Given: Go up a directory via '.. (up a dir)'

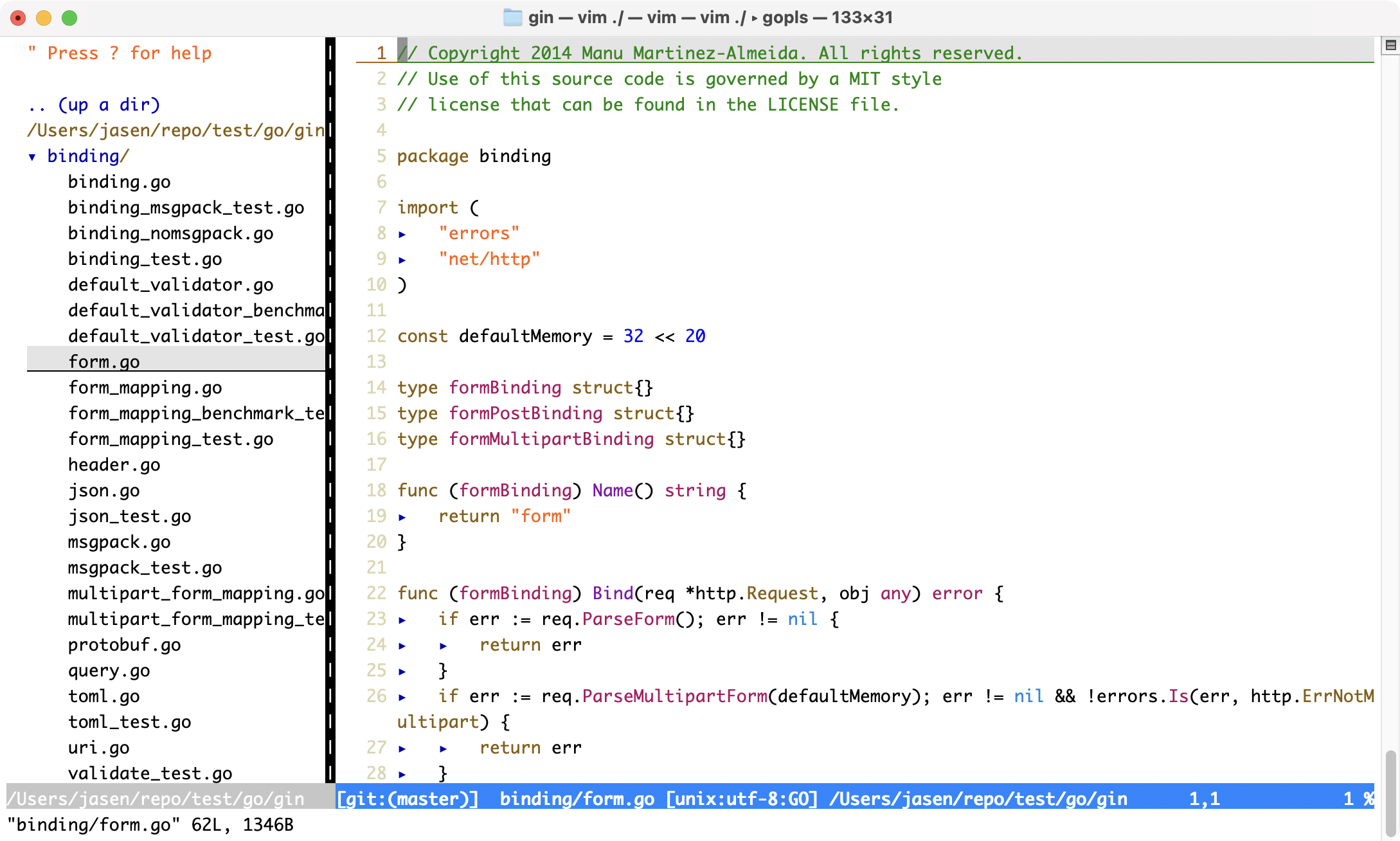Looking at the screenshot, I should [94, 105].
